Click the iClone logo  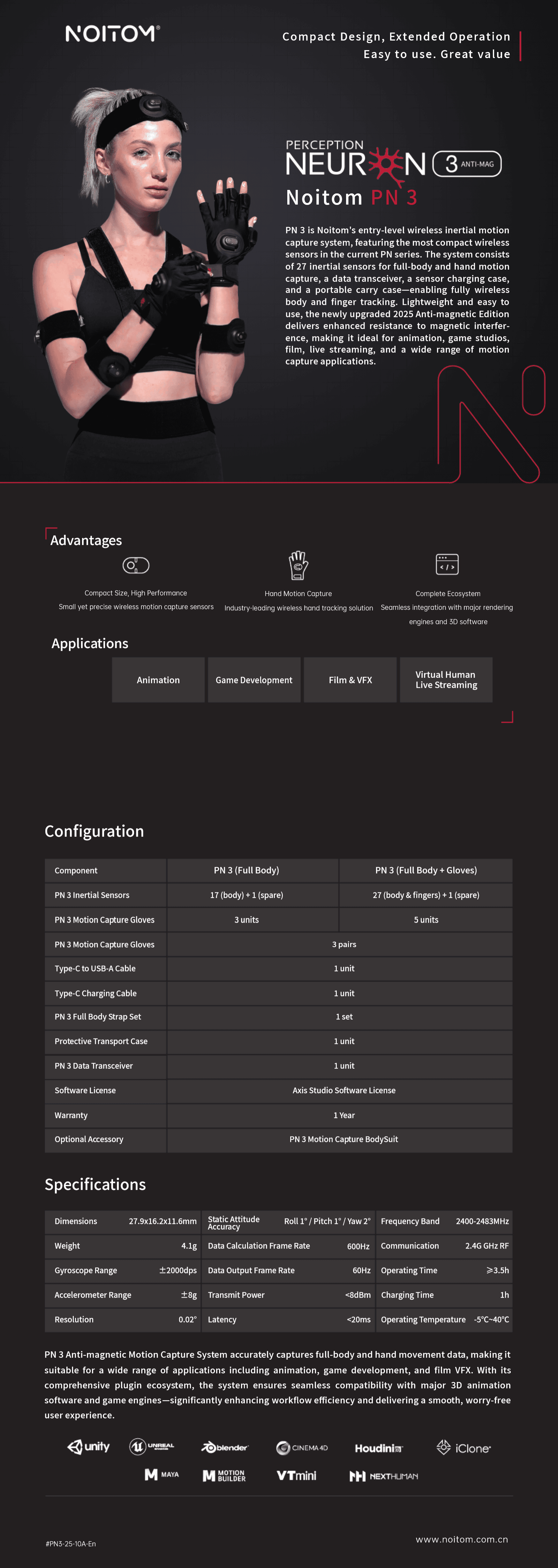pos(464,1447)
